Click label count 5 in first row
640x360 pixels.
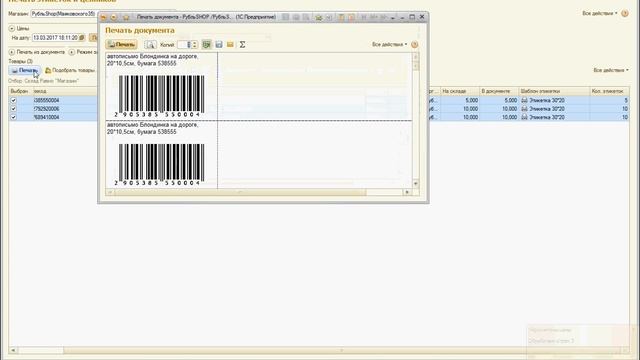pos(609,100)
